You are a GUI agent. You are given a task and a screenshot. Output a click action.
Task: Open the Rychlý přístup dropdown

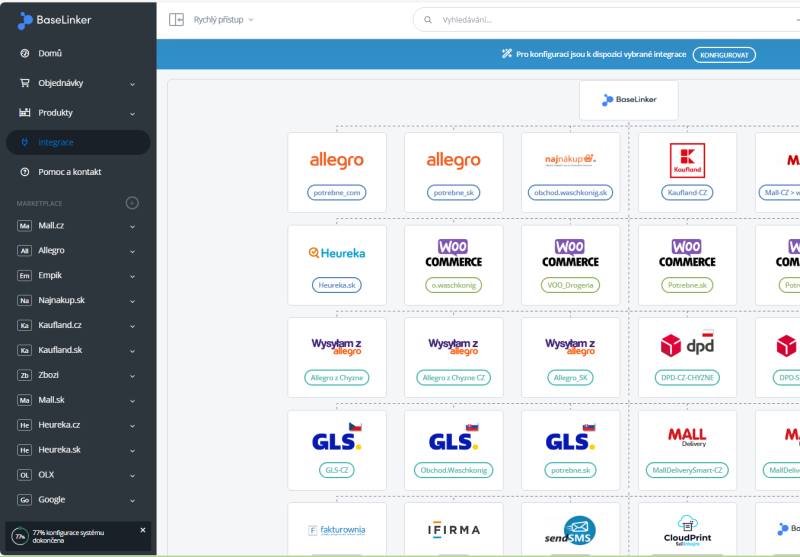tap(223, 20)
